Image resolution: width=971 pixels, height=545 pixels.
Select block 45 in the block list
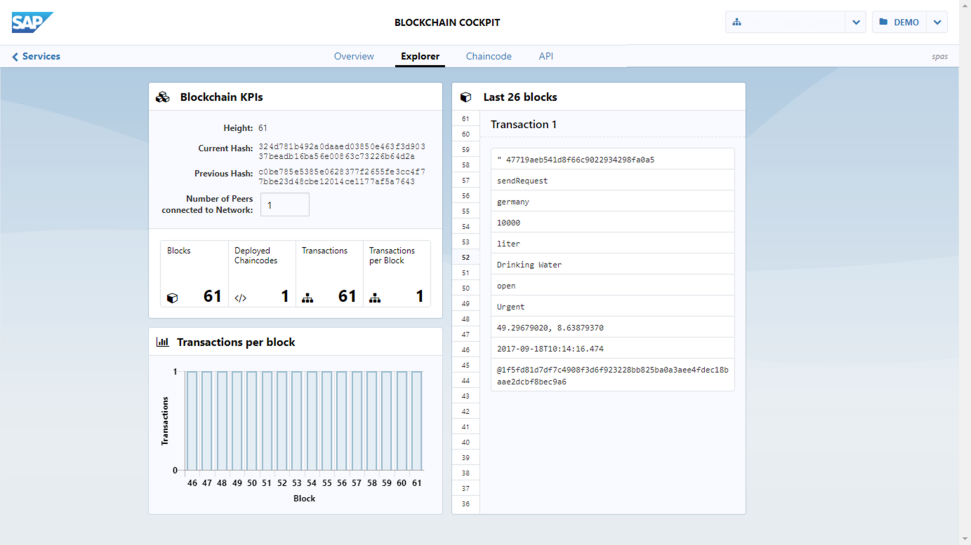tap(466, 365)
